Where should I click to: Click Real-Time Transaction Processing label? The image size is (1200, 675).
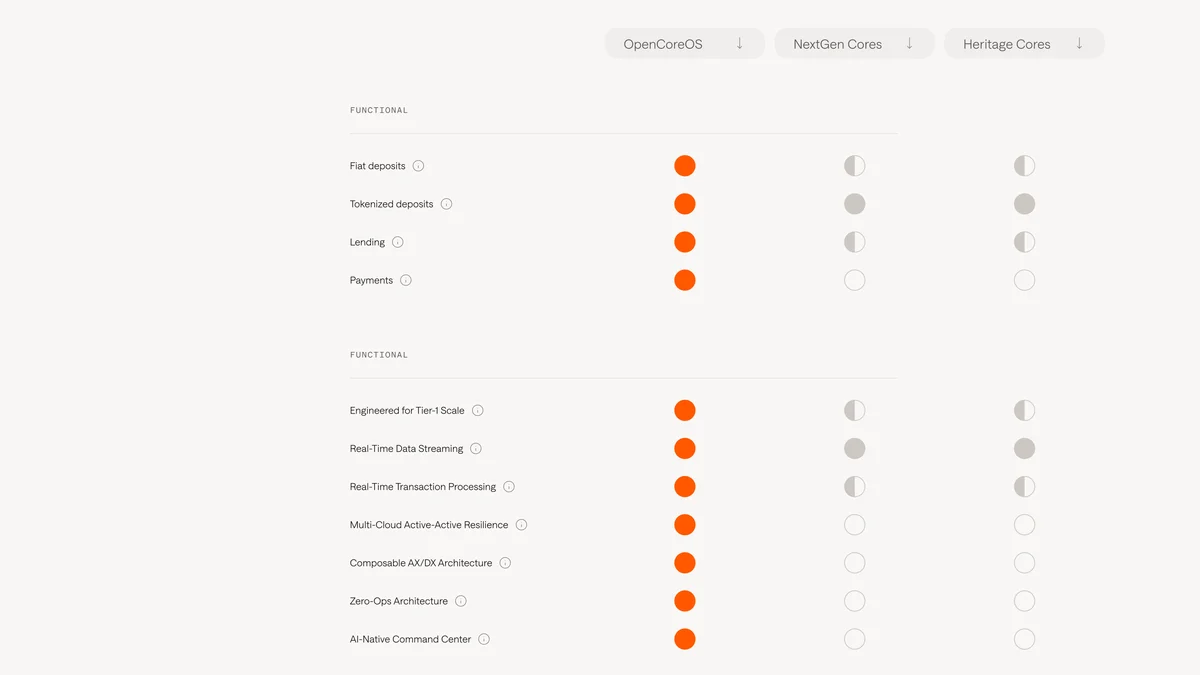[423, 487]
